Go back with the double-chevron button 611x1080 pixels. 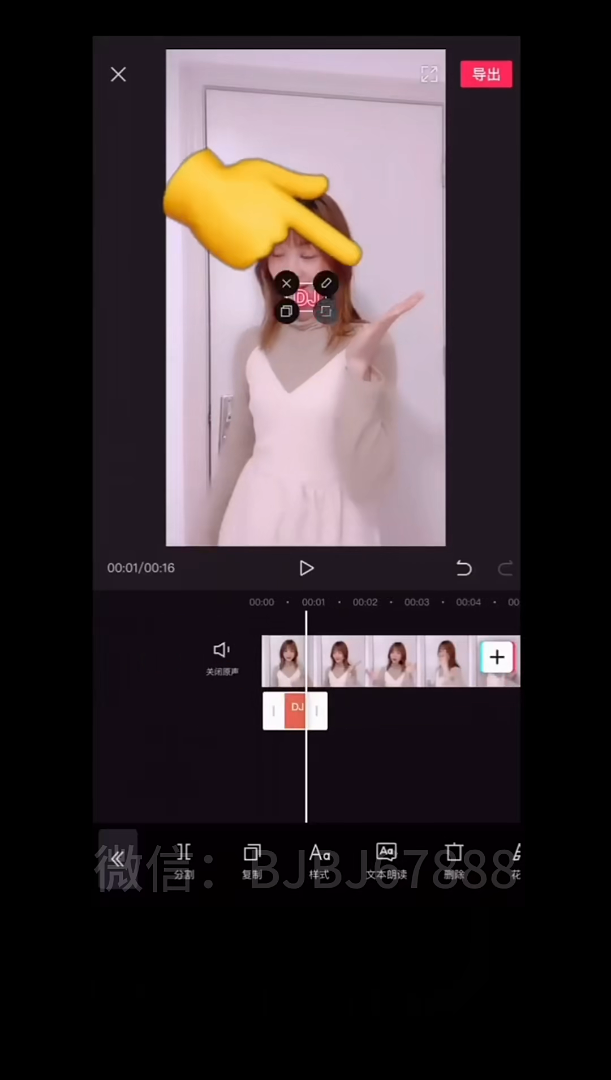point(118,859)
